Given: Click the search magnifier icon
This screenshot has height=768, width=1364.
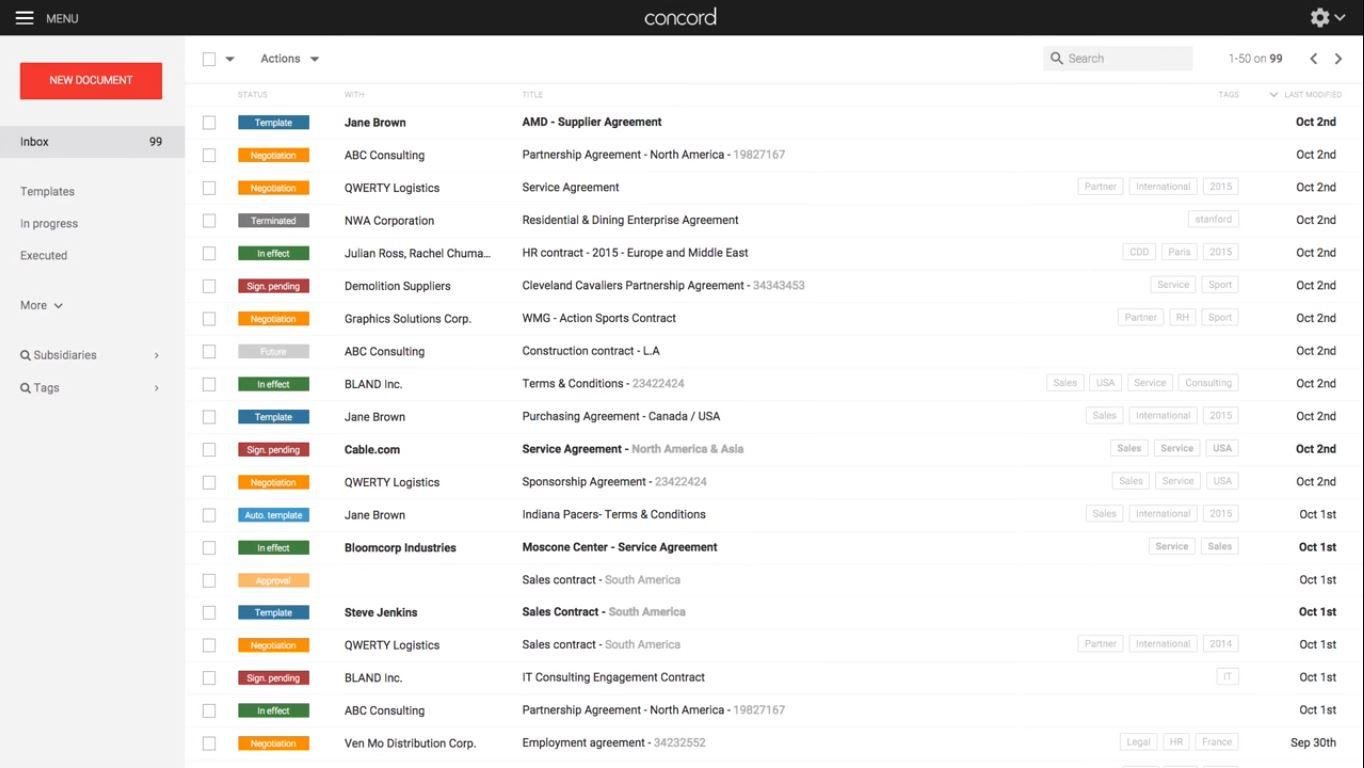Looking at the screenshot, I should [x=1056, y=59].
